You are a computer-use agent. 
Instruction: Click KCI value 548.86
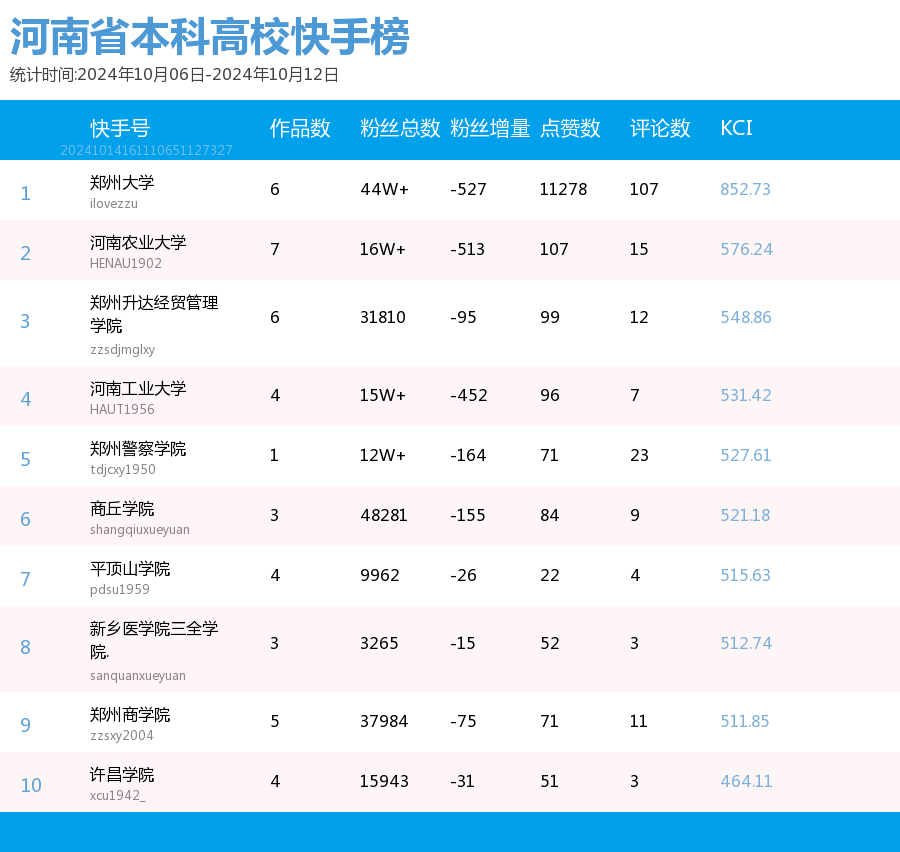746,317
